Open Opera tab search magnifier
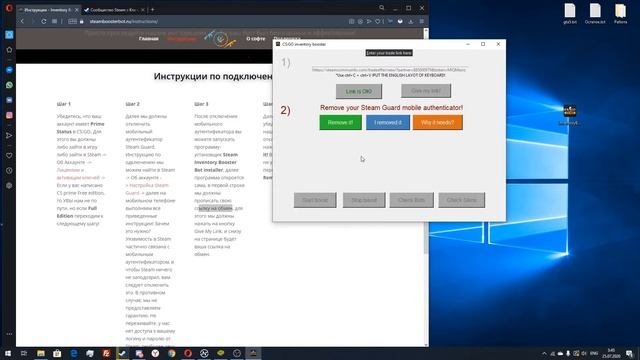This screenshot has height=360, width=640. point(382,8)
